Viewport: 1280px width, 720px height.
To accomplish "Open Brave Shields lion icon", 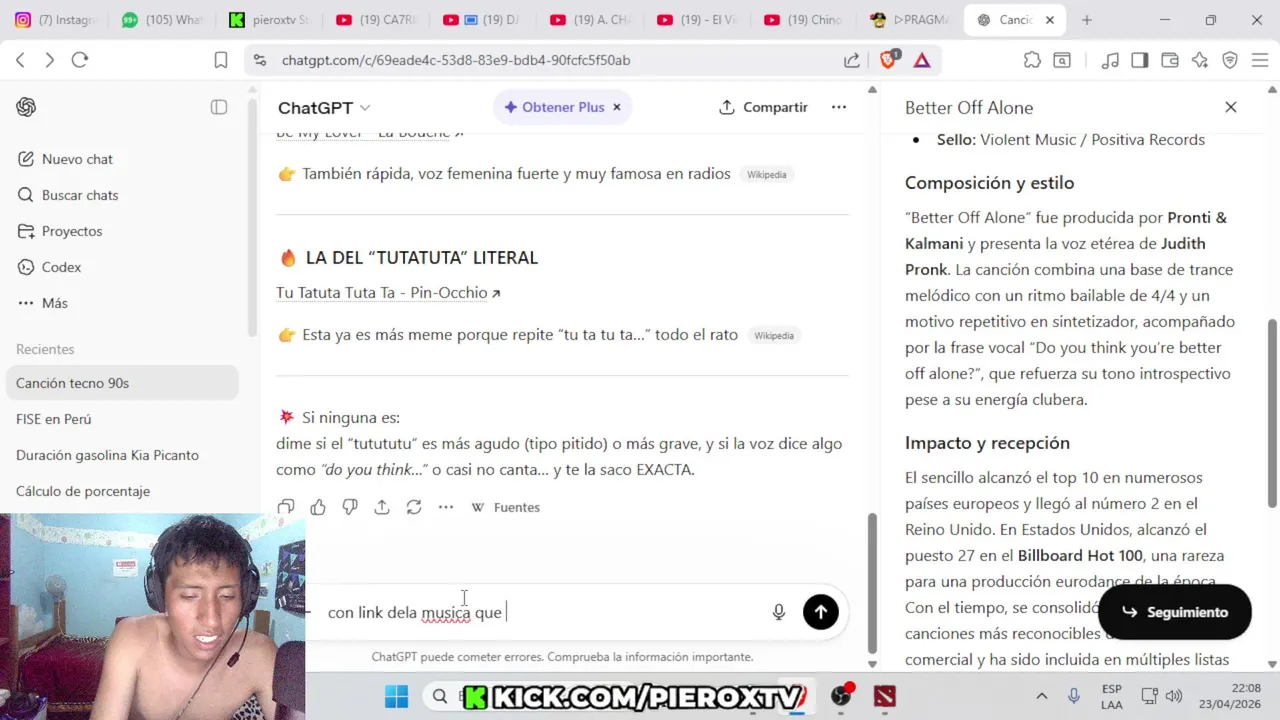I will tap(888, 60).
